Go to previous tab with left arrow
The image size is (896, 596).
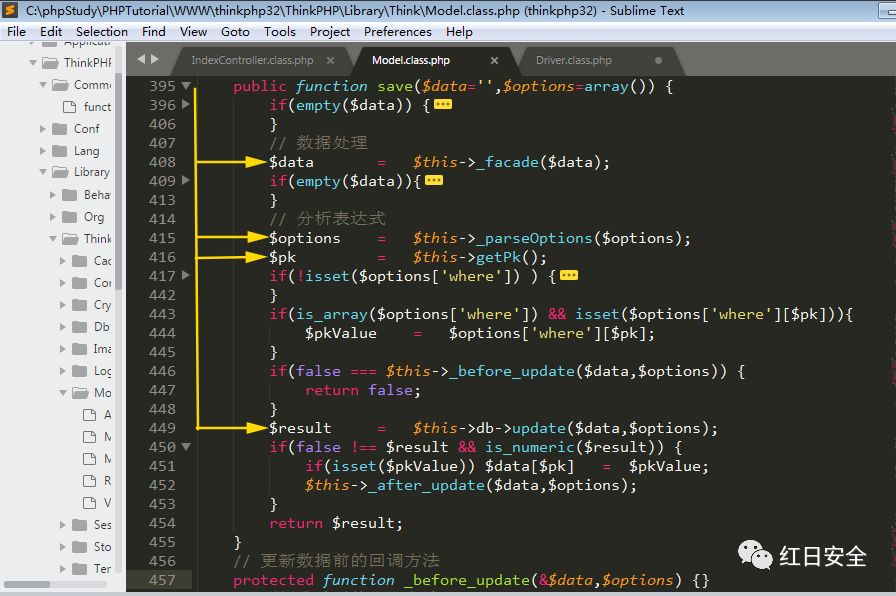tap(141, 58)
